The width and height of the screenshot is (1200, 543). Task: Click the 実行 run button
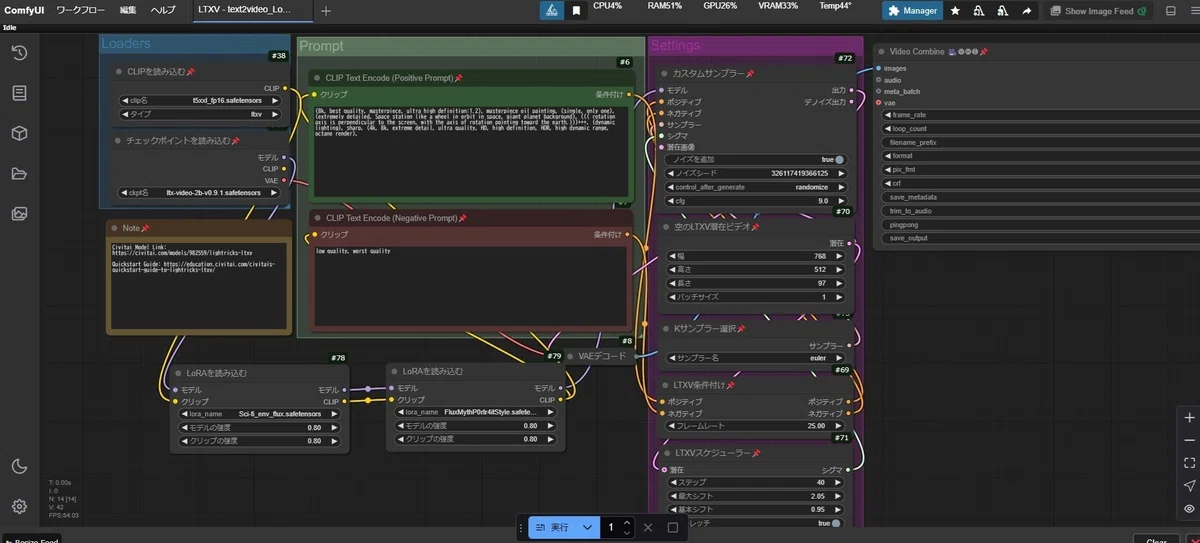552,527
